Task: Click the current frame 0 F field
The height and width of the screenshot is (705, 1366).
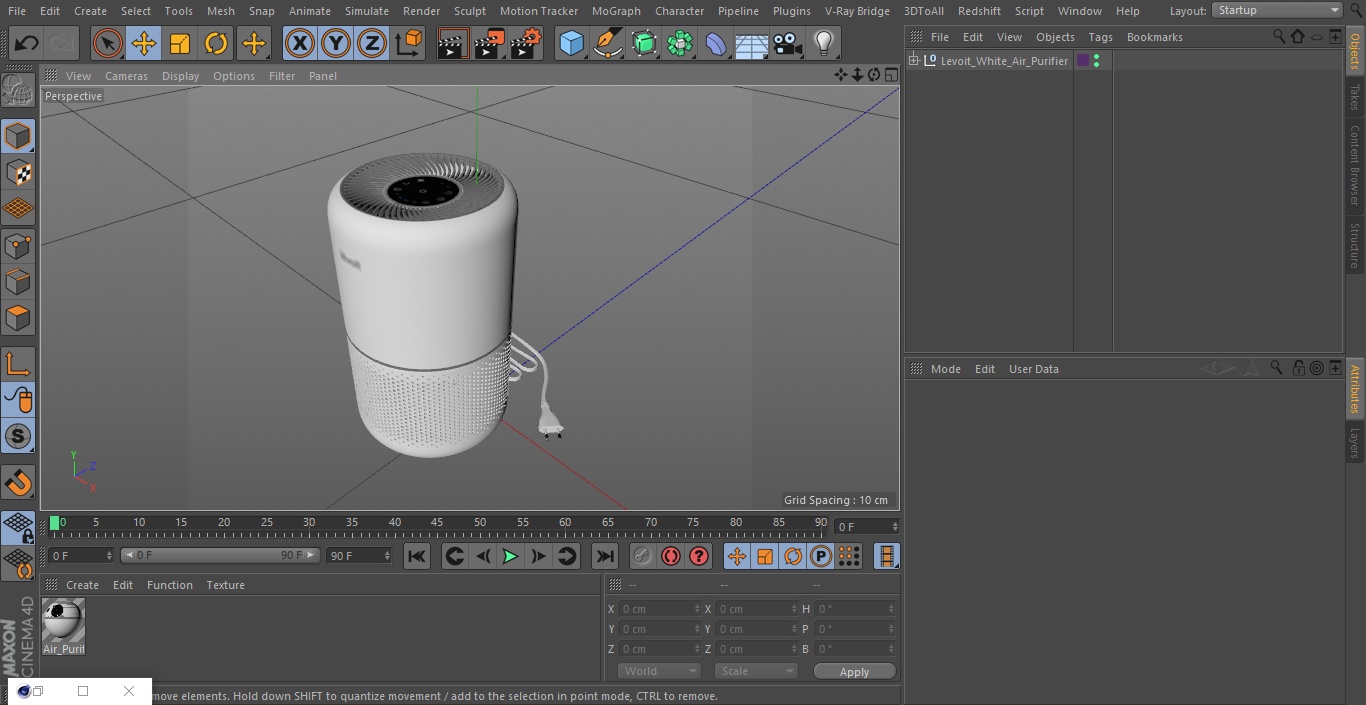Action: [867, 526]
